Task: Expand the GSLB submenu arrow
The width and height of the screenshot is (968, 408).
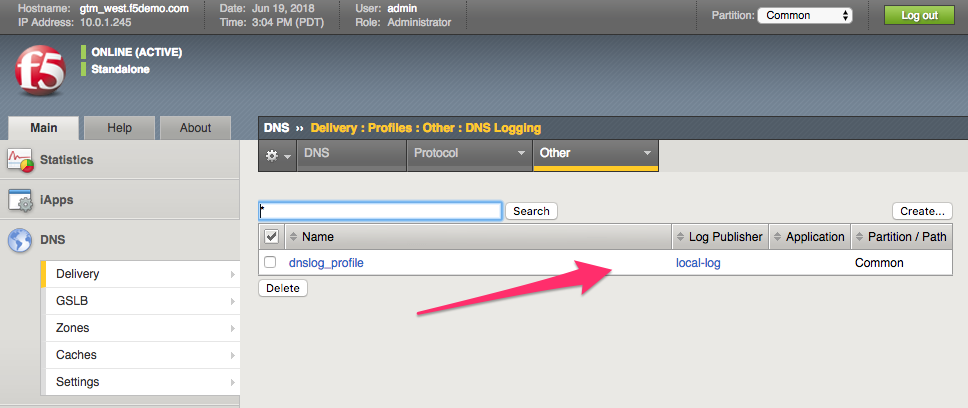Action: pyautogui.click(x=233, y=301)
